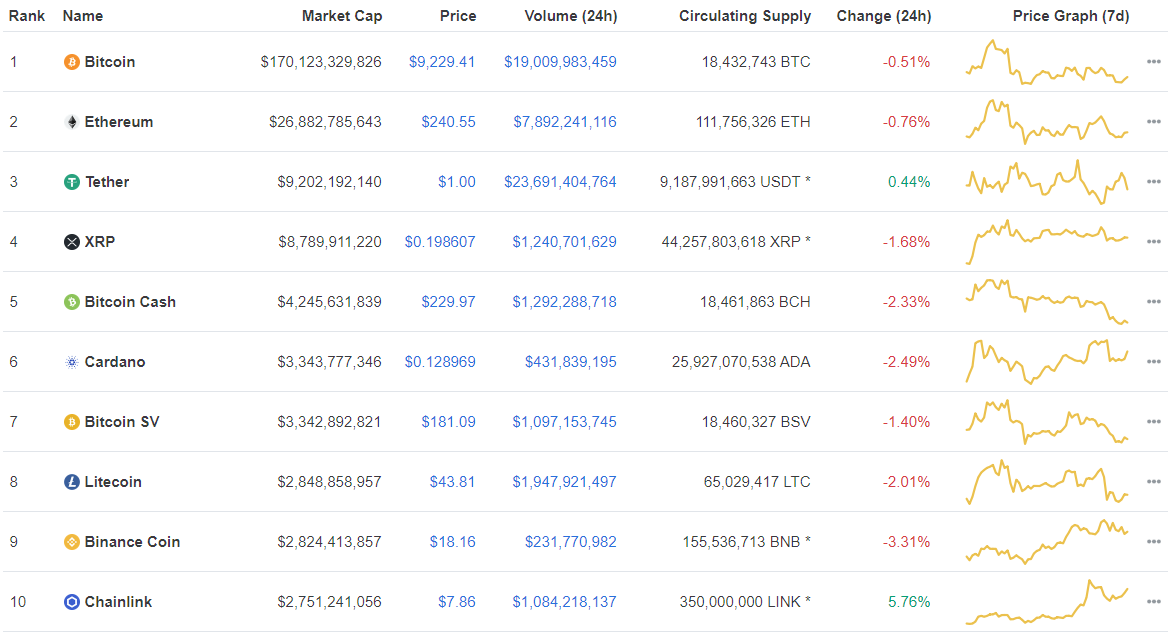Open the three-dot menu for Chainlink row
The width and height of the screenshot is (1170, 637).
tap(1154, 602)
